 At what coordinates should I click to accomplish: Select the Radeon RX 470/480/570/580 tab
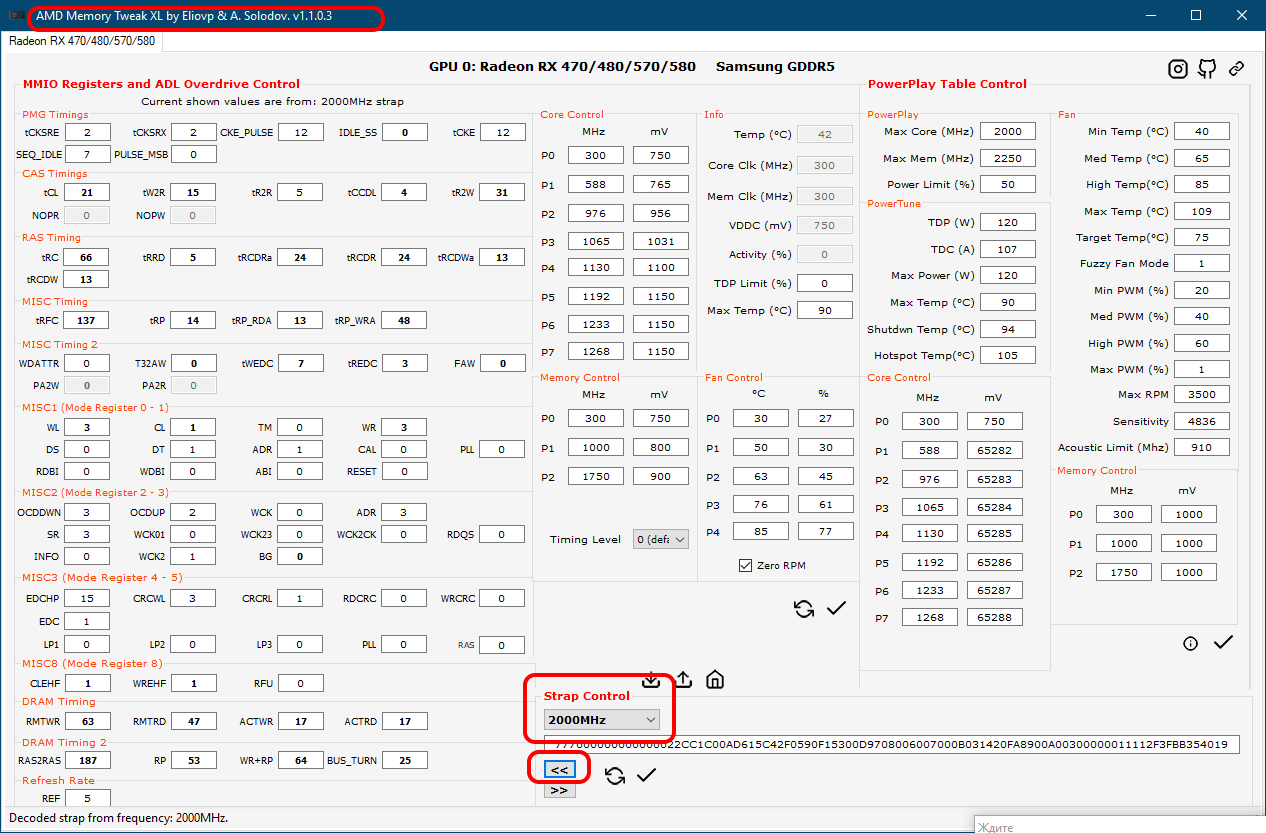pos(82,41)
